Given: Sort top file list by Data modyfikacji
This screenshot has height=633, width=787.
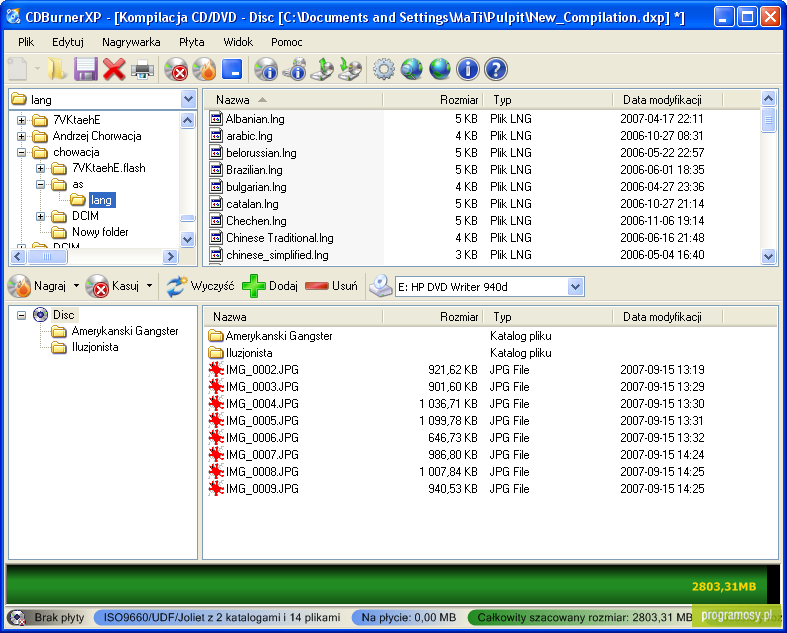Looking at the screenshot, I should pos(668,100).
